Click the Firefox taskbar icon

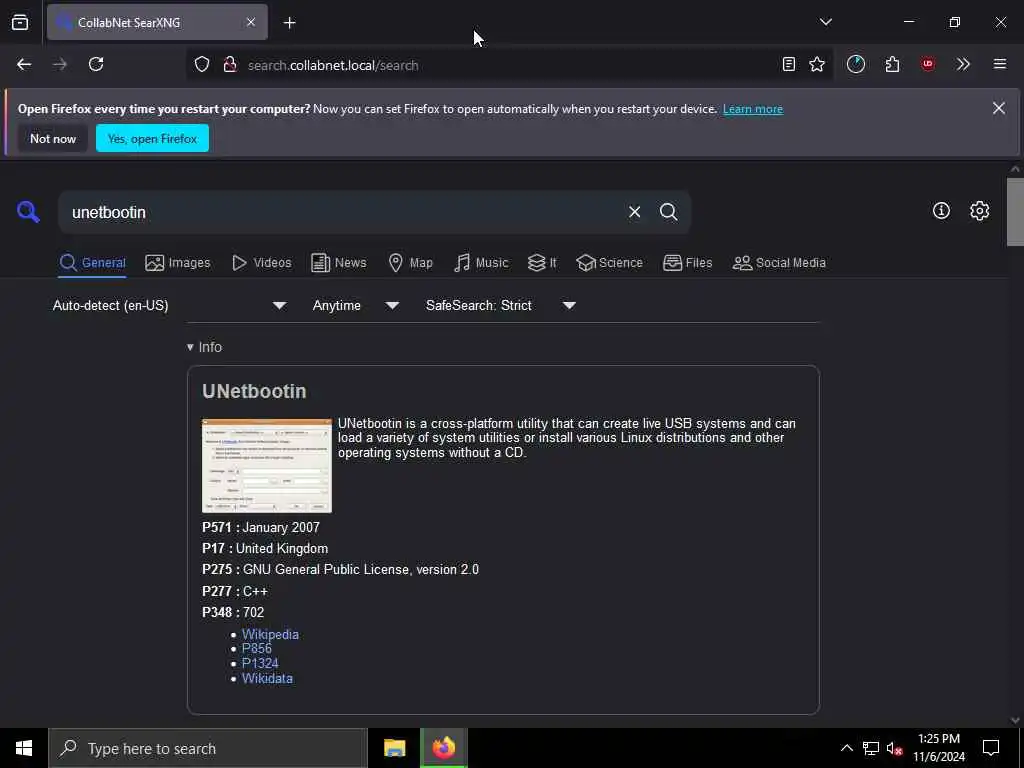point(443,748)
